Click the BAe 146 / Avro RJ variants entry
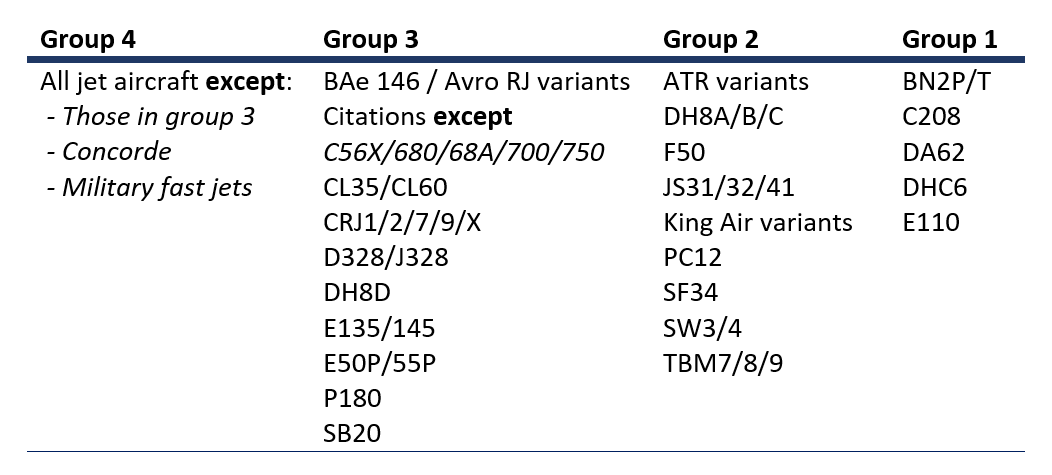 [476, 82]
